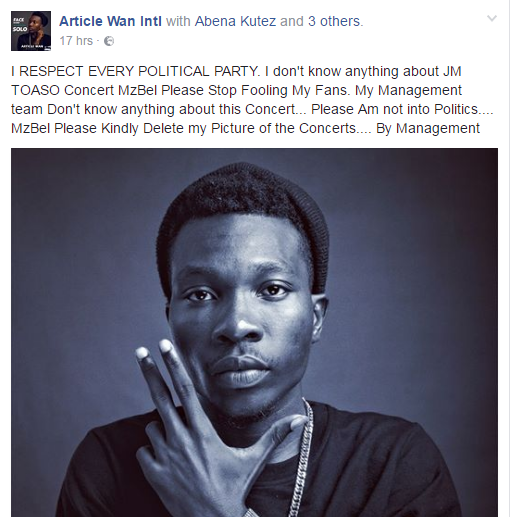Image resolution: width=510 pixels, height=517 pixels.
Task: Click the 'SOLO' label on avatar cover
Action: tap(20, 29)
